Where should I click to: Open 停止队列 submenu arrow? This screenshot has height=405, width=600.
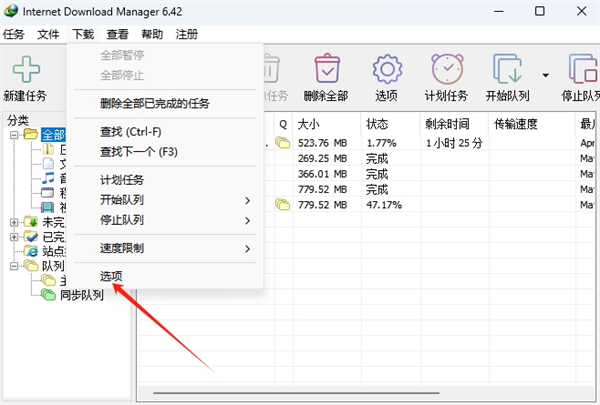pos(248,220)
